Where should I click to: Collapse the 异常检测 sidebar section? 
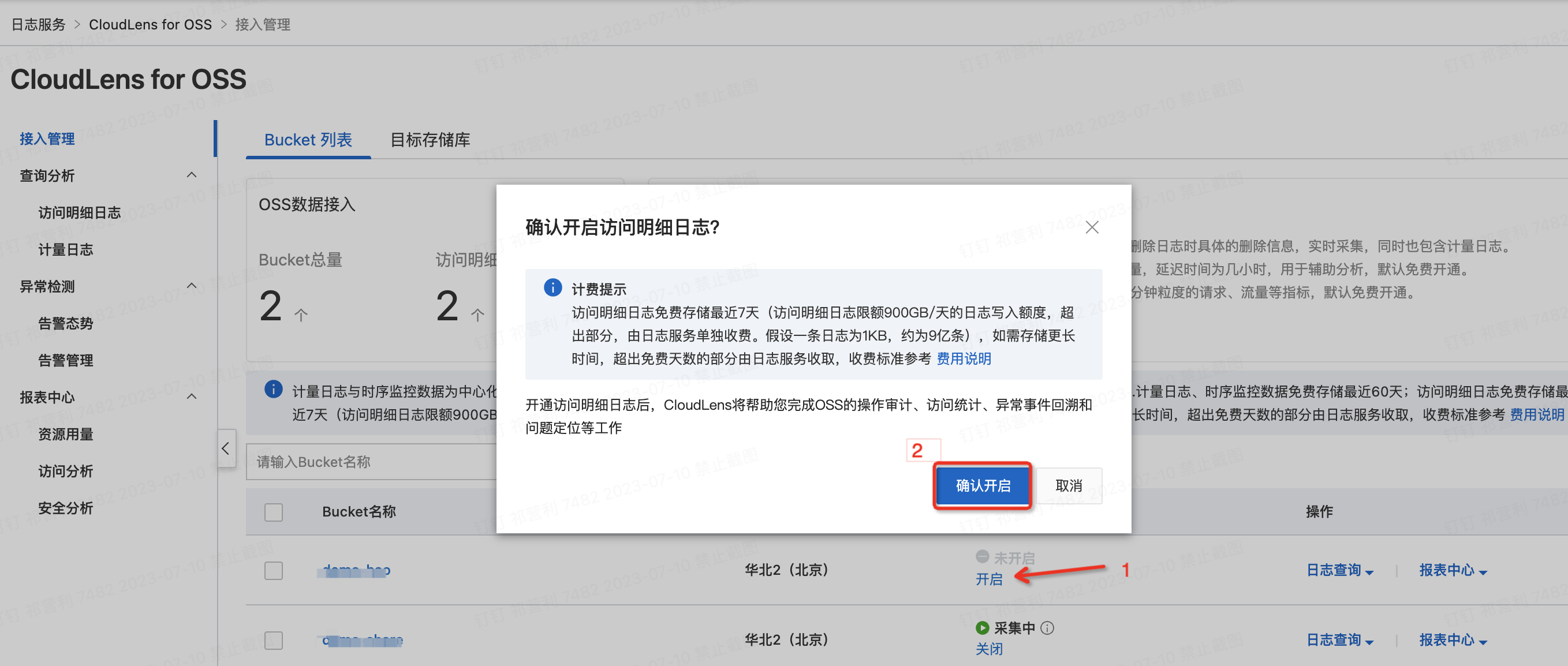point(191,286)
